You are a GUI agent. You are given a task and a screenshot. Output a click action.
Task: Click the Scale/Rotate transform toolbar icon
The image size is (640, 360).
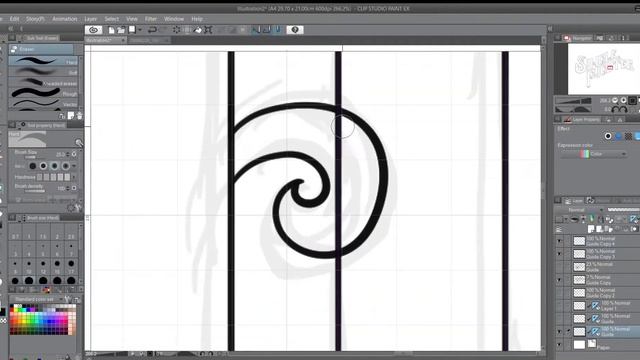[x=208, y=30]
